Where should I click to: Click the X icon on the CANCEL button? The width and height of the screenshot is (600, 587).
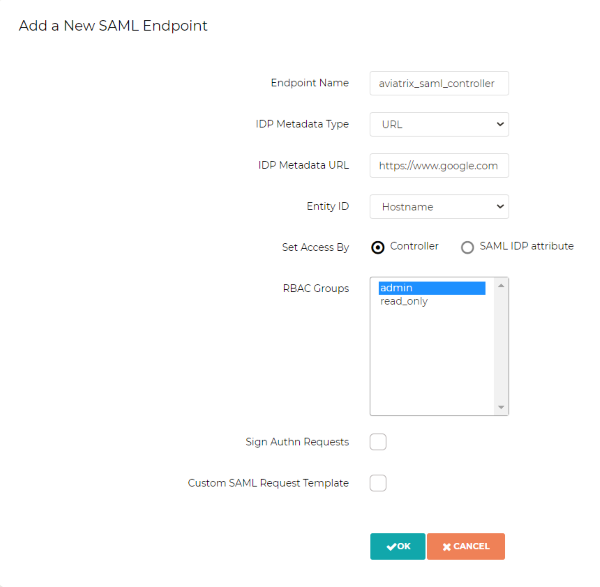(x=446, y=546)
